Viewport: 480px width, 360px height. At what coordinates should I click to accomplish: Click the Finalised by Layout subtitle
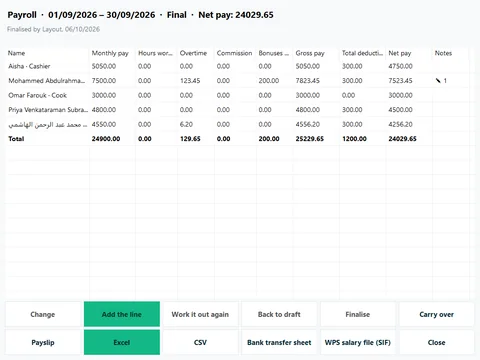point(54,29)
